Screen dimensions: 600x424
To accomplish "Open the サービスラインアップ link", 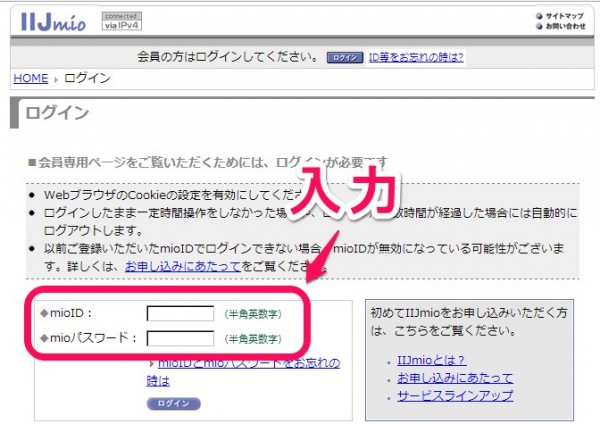I will [x=455, y=395].
